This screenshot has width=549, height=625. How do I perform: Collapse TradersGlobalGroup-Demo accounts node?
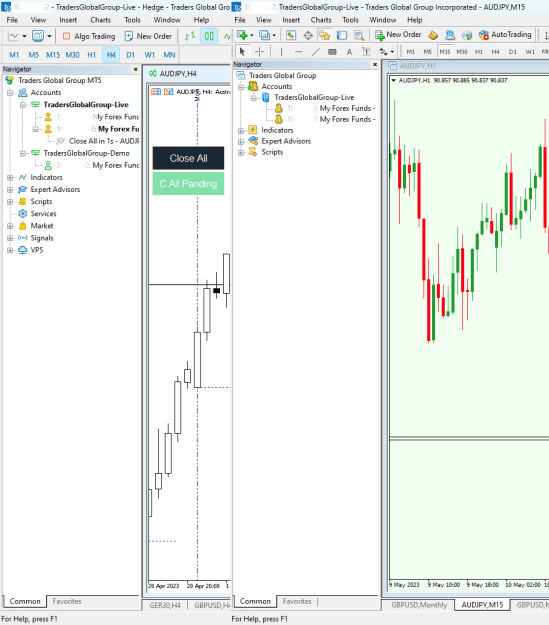point(23,153)
